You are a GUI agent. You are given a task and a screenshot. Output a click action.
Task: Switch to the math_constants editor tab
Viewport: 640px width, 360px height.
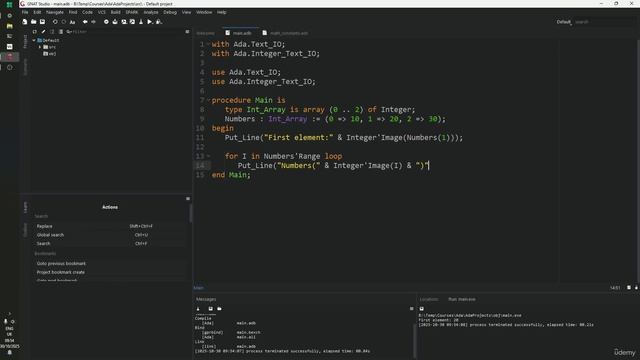coord(285,33)
